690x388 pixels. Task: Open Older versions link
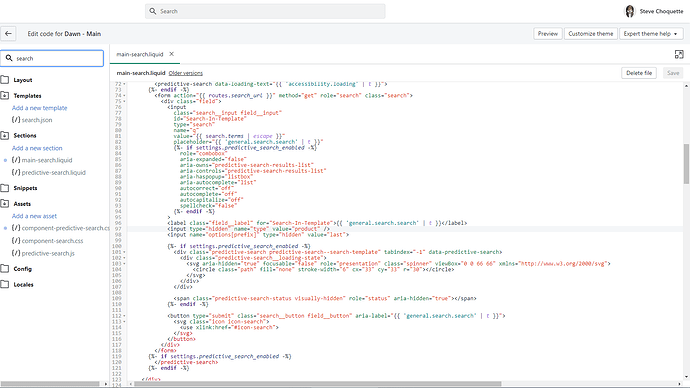(186, 73)
